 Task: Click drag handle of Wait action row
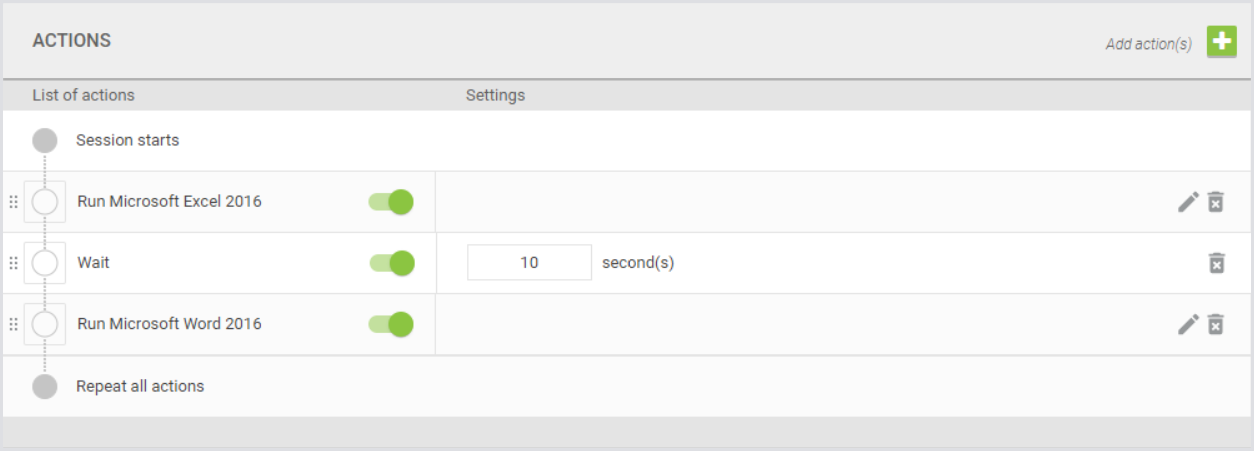click(x=13, y=263)
